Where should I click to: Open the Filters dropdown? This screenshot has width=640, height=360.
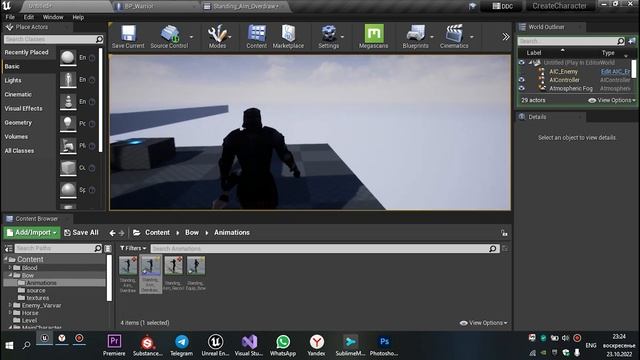point(133,248)
